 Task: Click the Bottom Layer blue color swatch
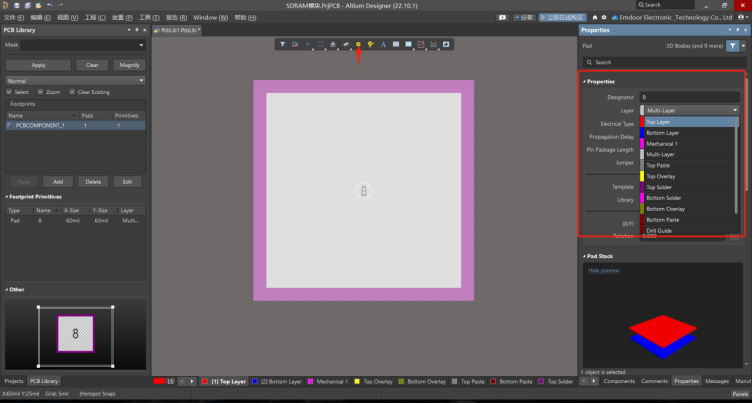254,381
